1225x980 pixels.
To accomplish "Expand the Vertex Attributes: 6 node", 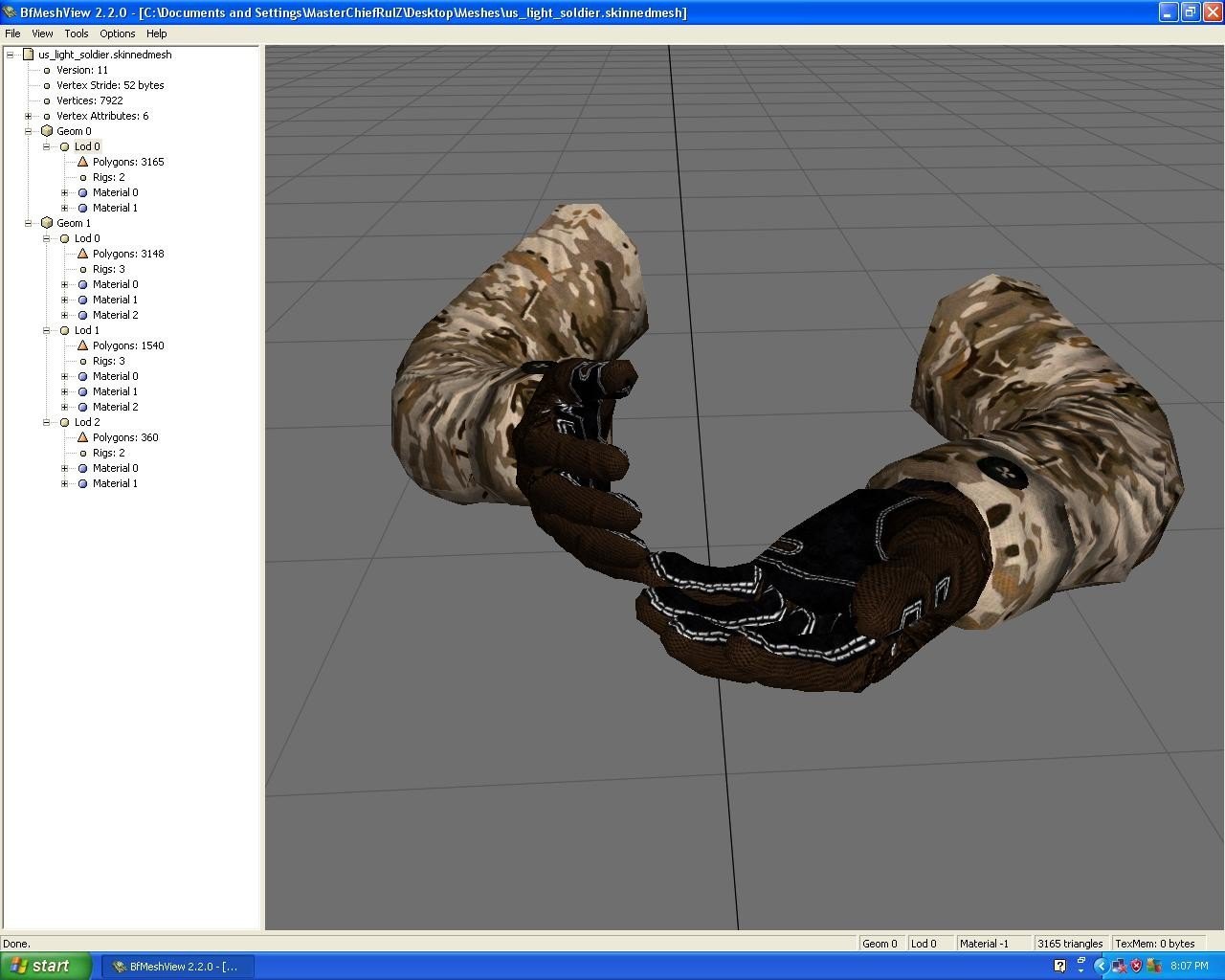I will pyautogui.click(x=29, y=116).
